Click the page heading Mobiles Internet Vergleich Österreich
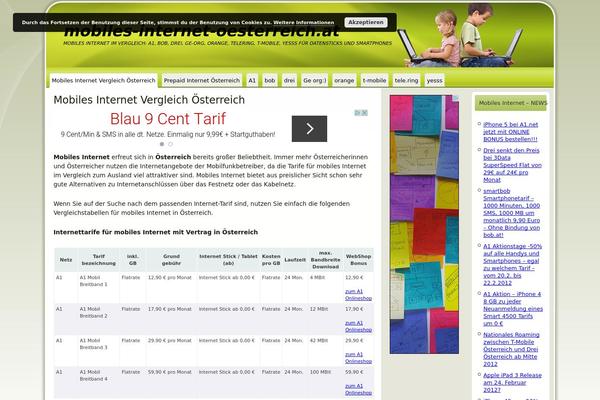The width and height of the screenshot is (600, 400). (149, 100)
